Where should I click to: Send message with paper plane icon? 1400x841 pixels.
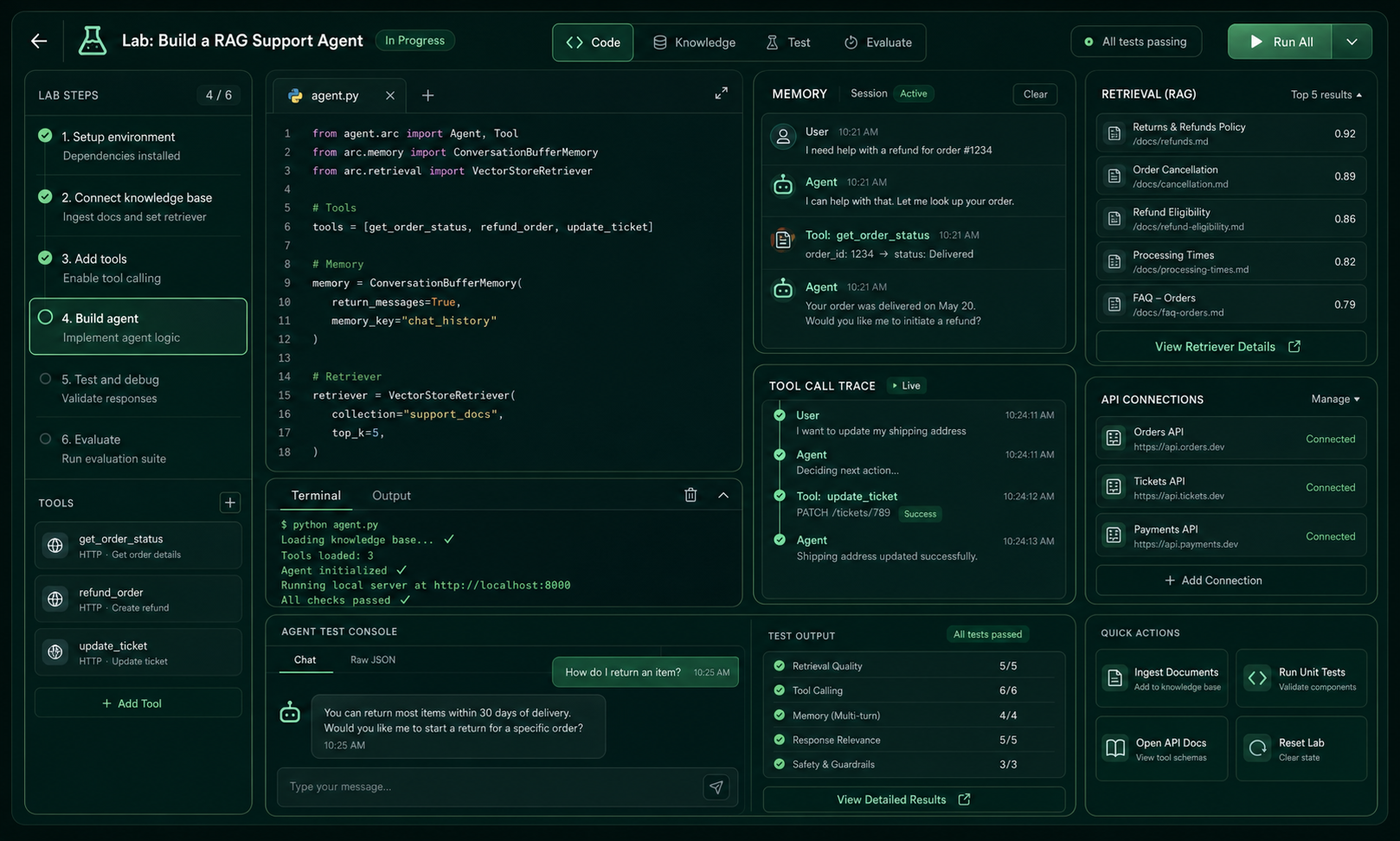point(716,787)
